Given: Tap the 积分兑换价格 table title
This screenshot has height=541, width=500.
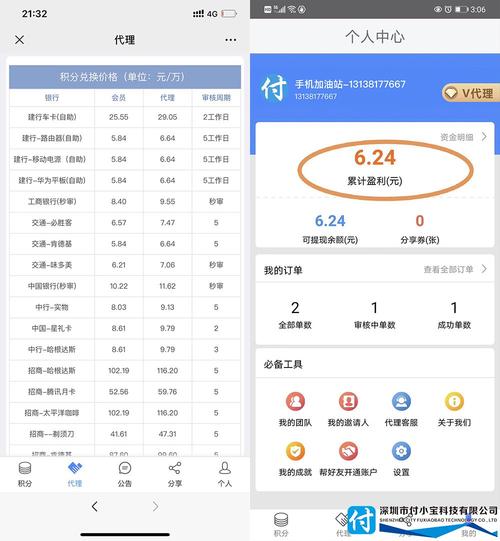Looking at the screenshot, I should click(125, 77).
